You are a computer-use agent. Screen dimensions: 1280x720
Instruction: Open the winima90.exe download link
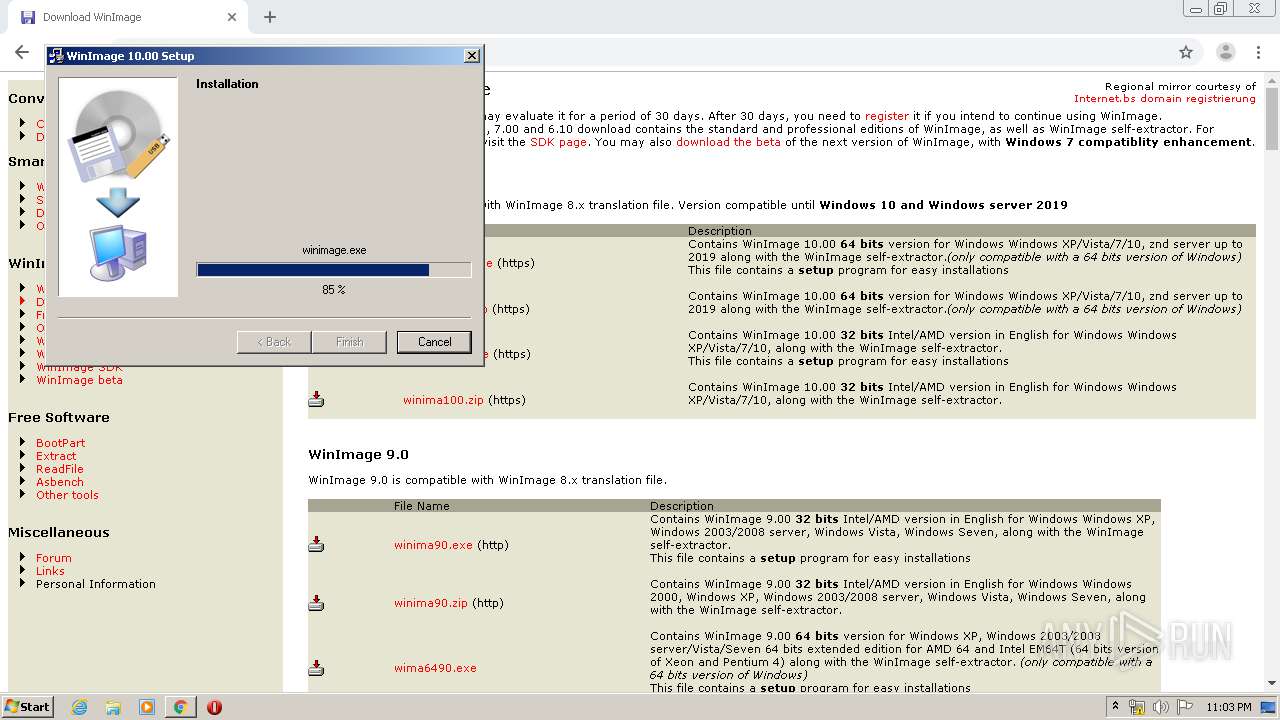(x=433, y=545)
